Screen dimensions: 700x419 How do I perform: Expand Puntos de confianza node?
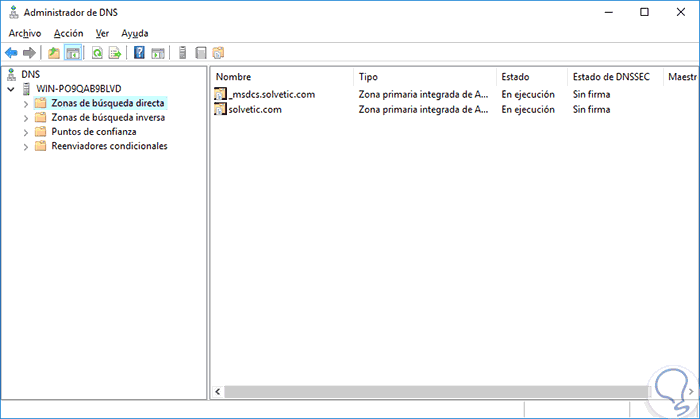click(25, 133)
